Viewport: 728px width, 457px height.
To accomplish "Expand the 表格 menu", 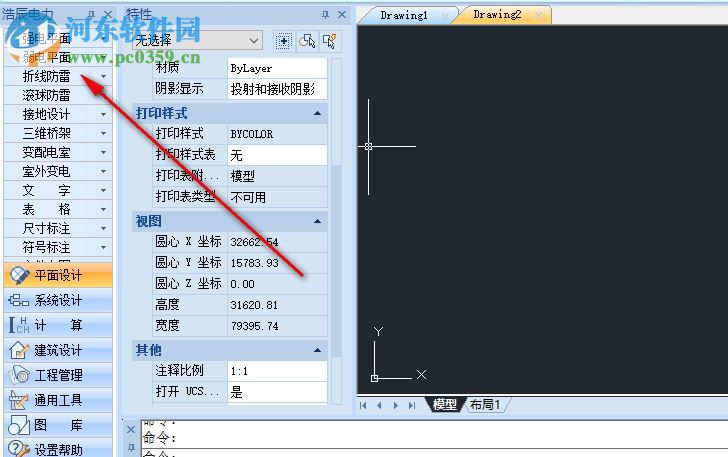I will [104, 209].
